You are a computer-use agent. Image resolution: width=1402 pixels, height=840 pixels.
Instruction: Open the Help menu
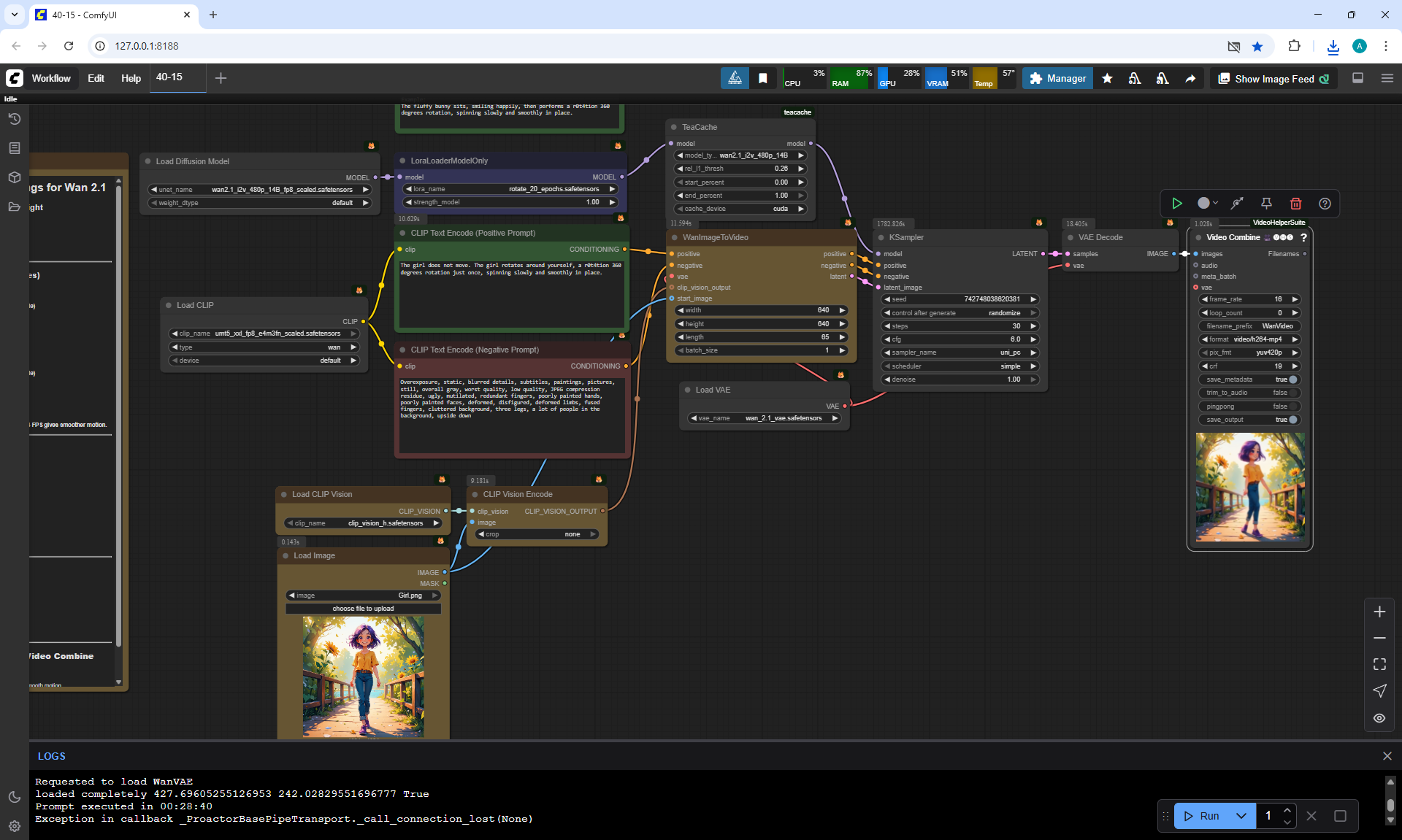click(x=131, y=79)
